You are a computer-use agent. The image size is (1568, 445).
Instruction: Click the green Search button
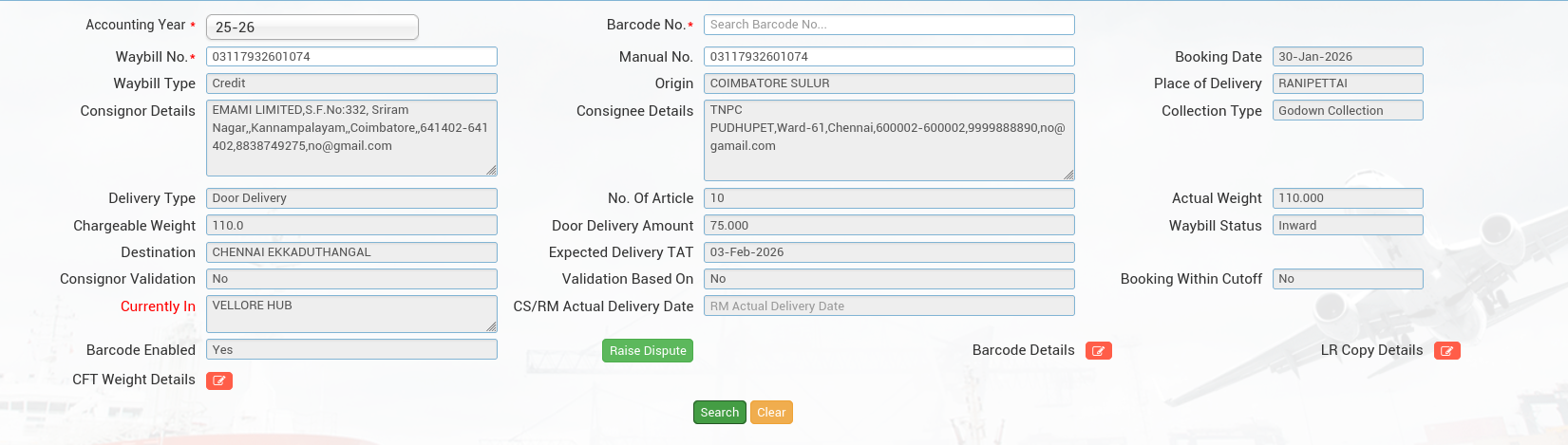coord(719,413)
